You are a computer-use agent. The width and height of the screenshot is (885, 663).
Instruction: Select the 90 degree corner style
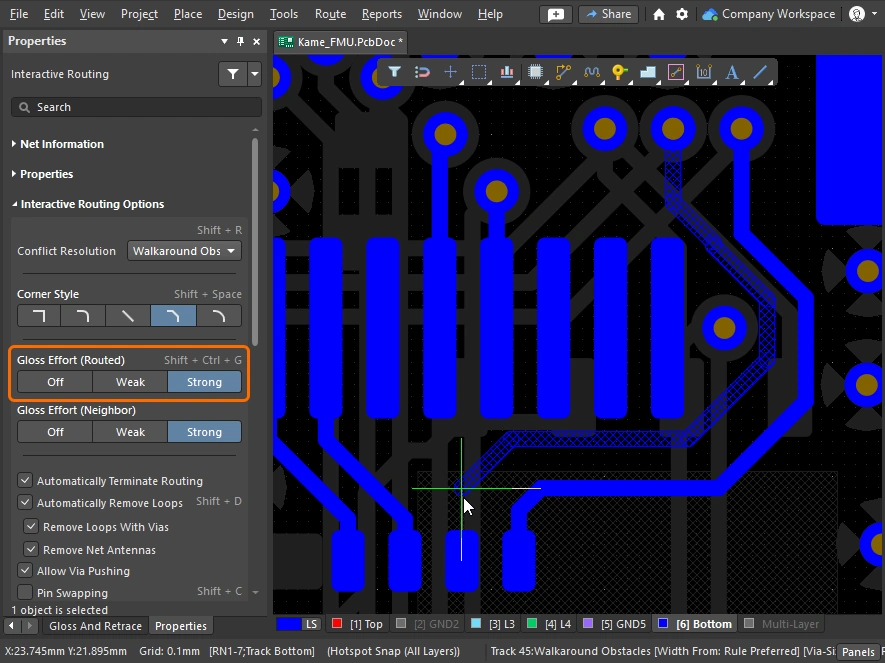pos(39,316)
